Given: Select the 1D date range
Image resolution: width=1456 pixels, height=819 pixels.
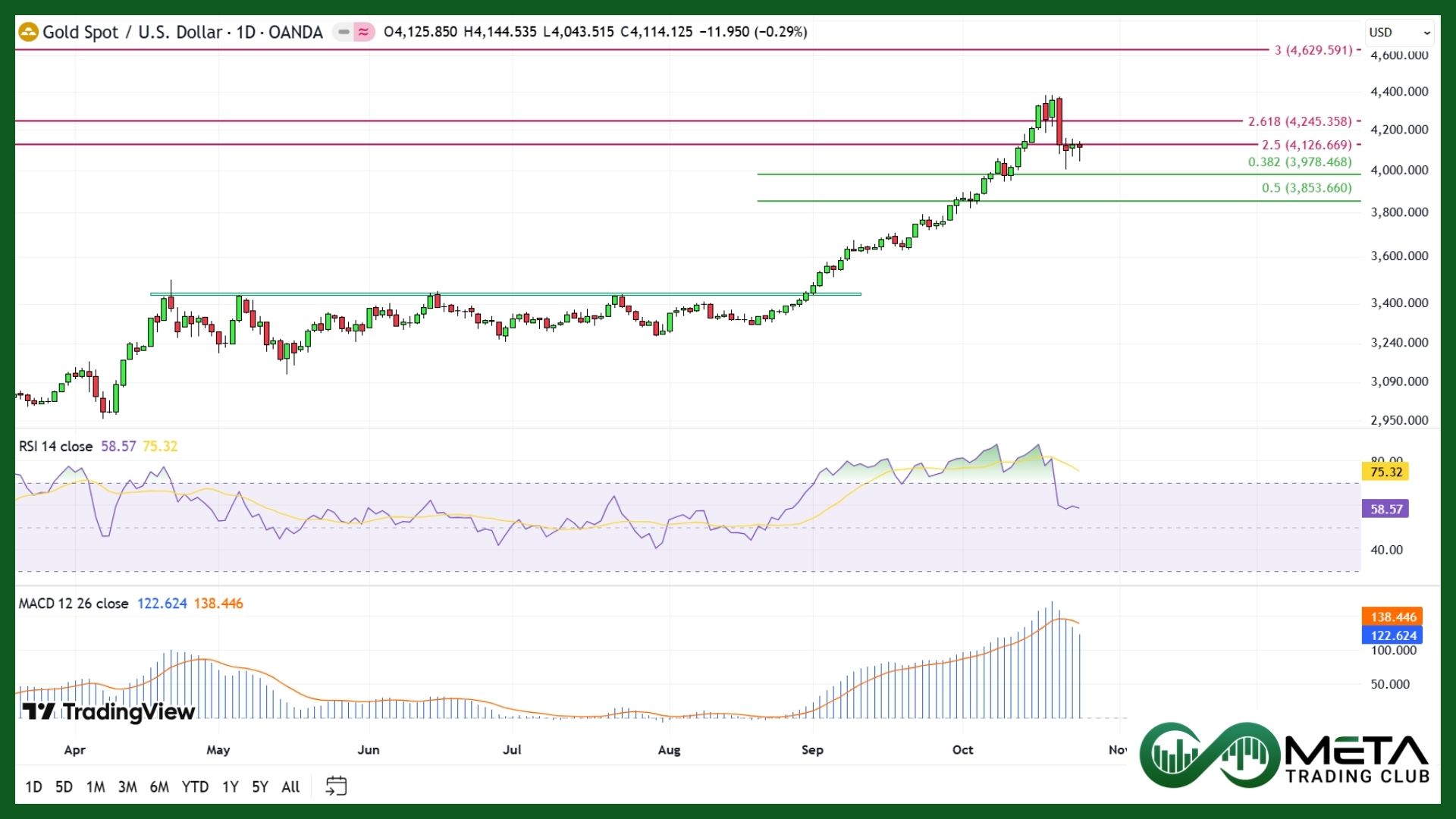Looking at the screenshot, I should point(33,786).
